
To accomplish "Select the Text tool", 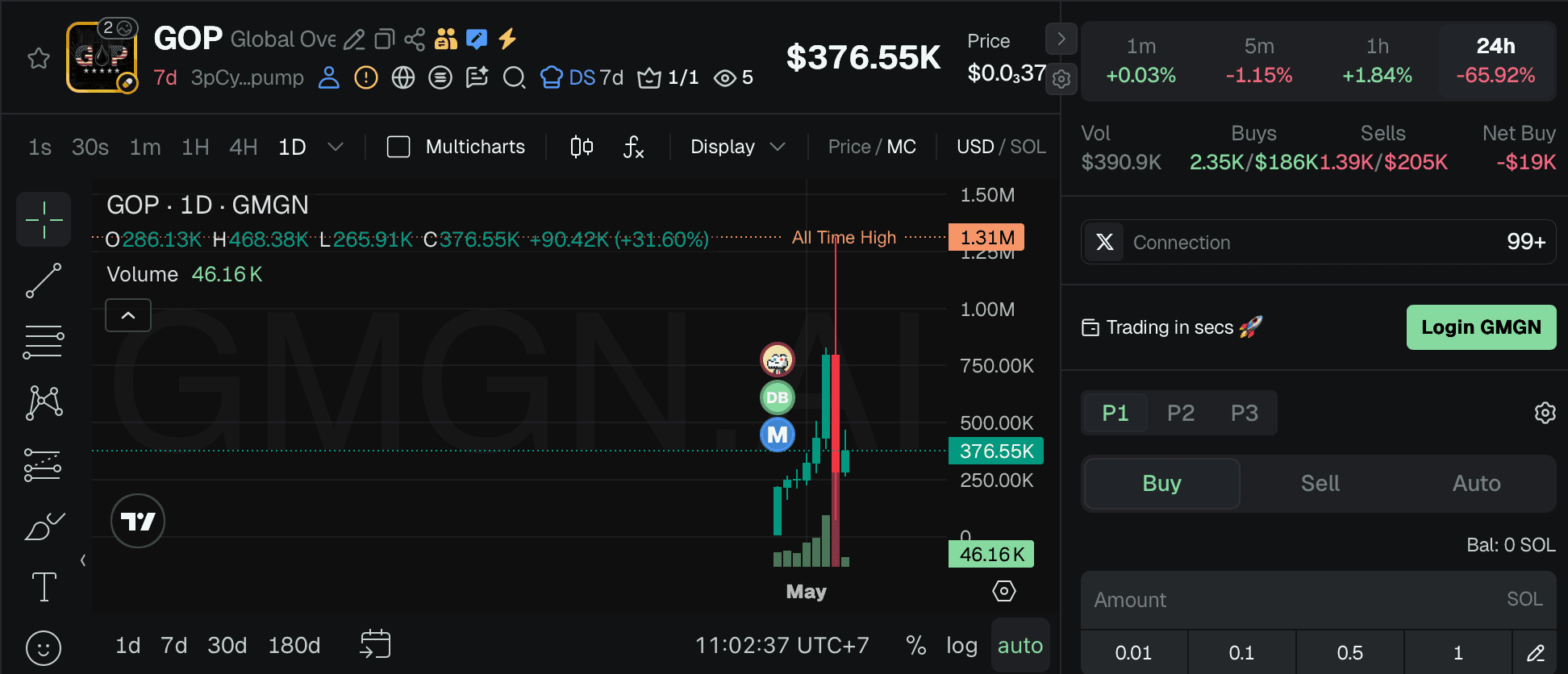I will click(x=44, y=587).
